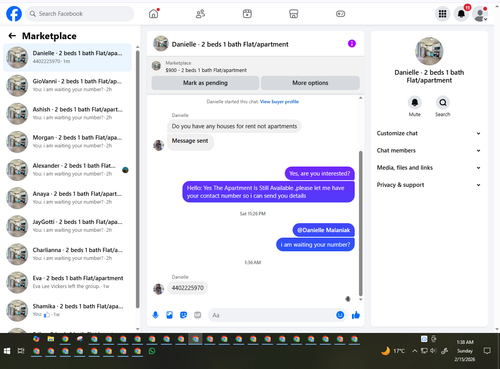Focus the Search Facebook field
The height and width of the screenshot is (369, 500).
pyautogui.click(x=80, y=14)
